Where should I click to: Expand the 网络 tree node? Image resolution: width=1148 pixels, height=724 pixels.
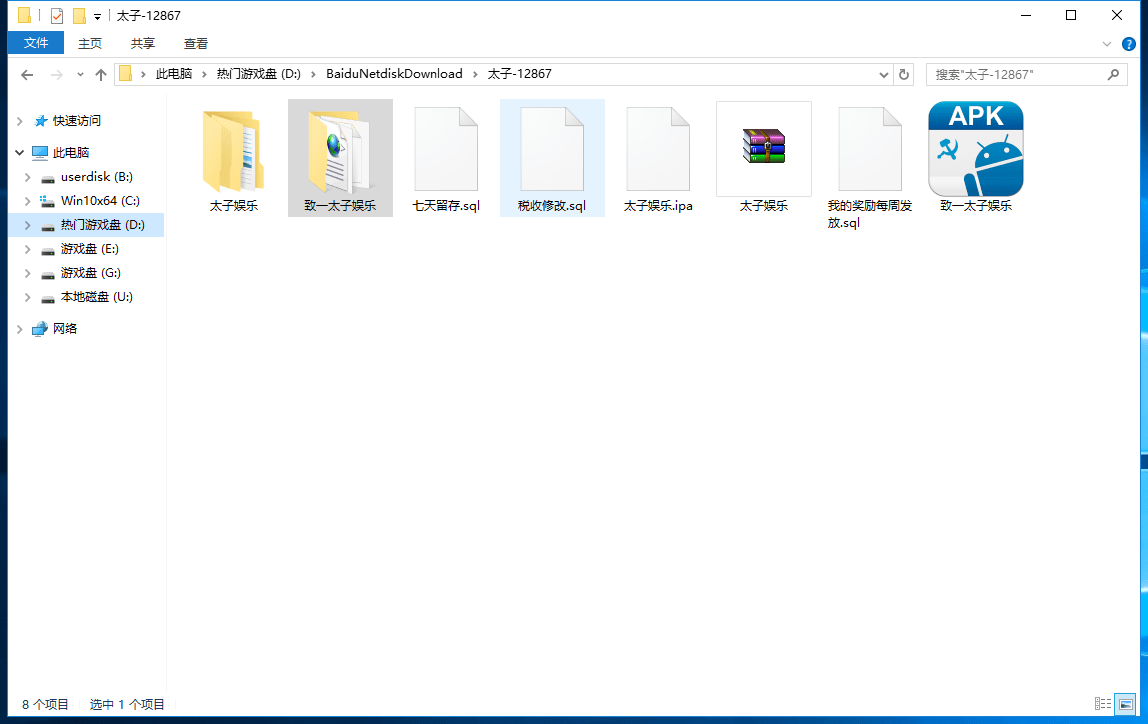[x=20, y=329]
